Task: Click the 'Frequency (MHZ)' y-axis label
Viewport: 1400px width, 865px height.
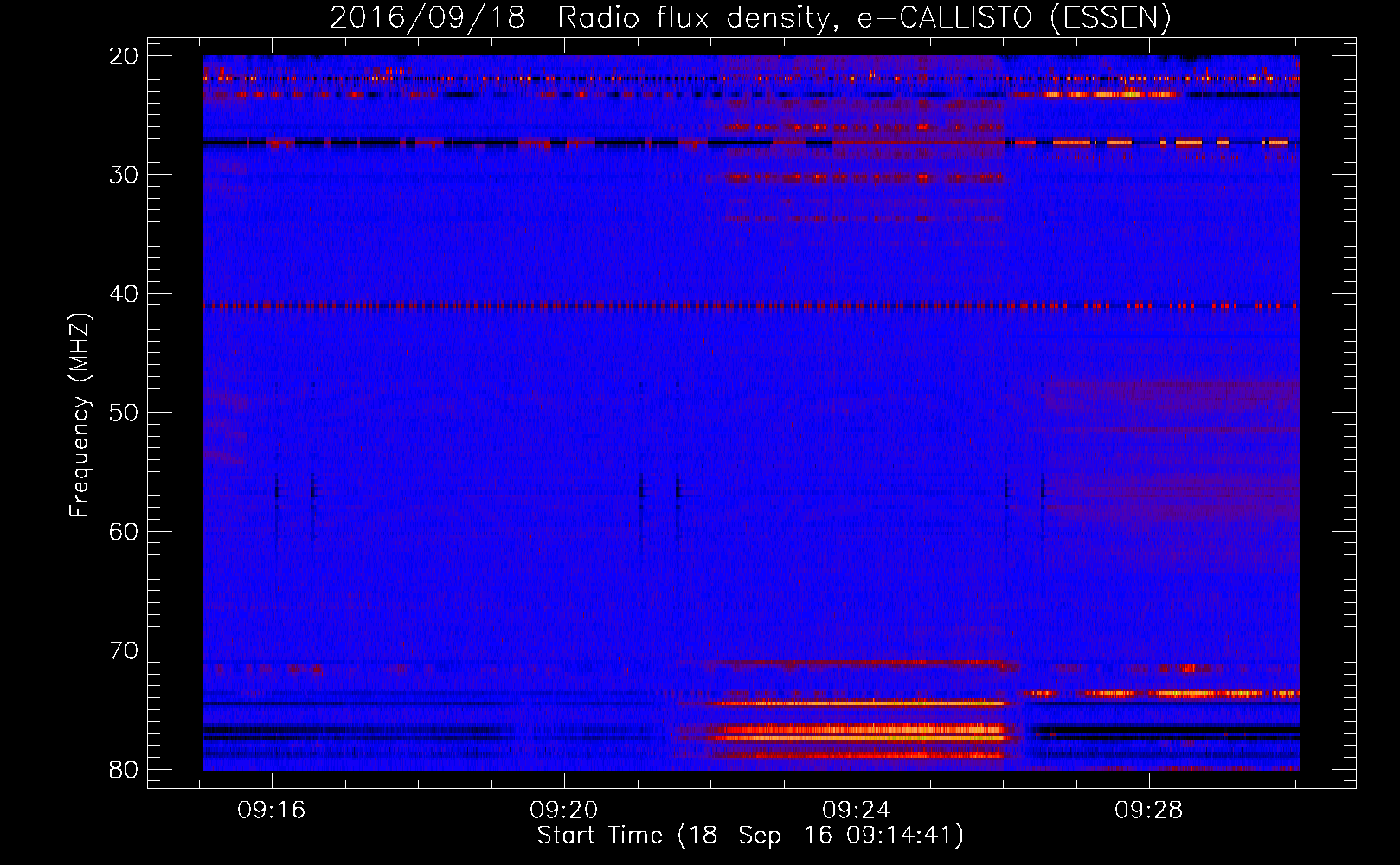Action: pos(80,415)
